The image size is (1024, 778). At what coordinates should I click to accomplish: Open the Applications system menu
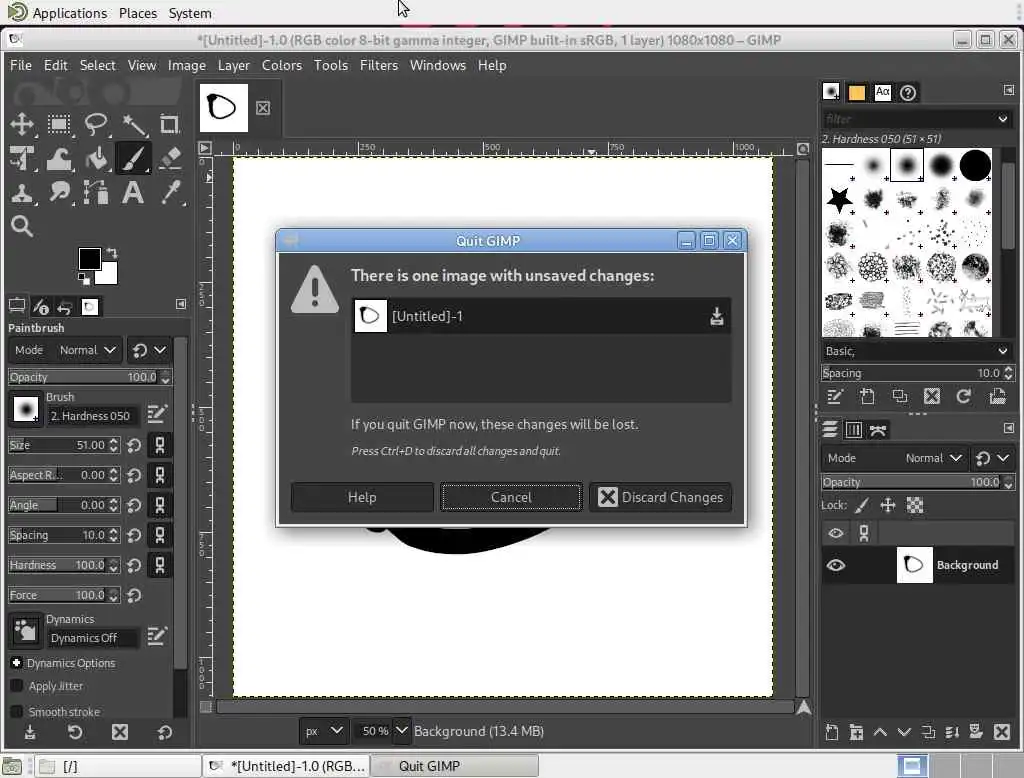click(x=57, y=13)
